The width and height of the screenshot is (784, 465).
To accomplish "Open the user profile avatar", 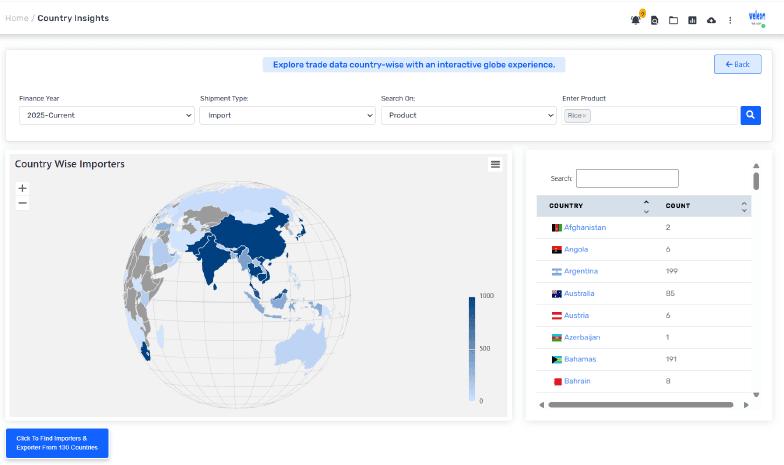I will tap(757, 19).
